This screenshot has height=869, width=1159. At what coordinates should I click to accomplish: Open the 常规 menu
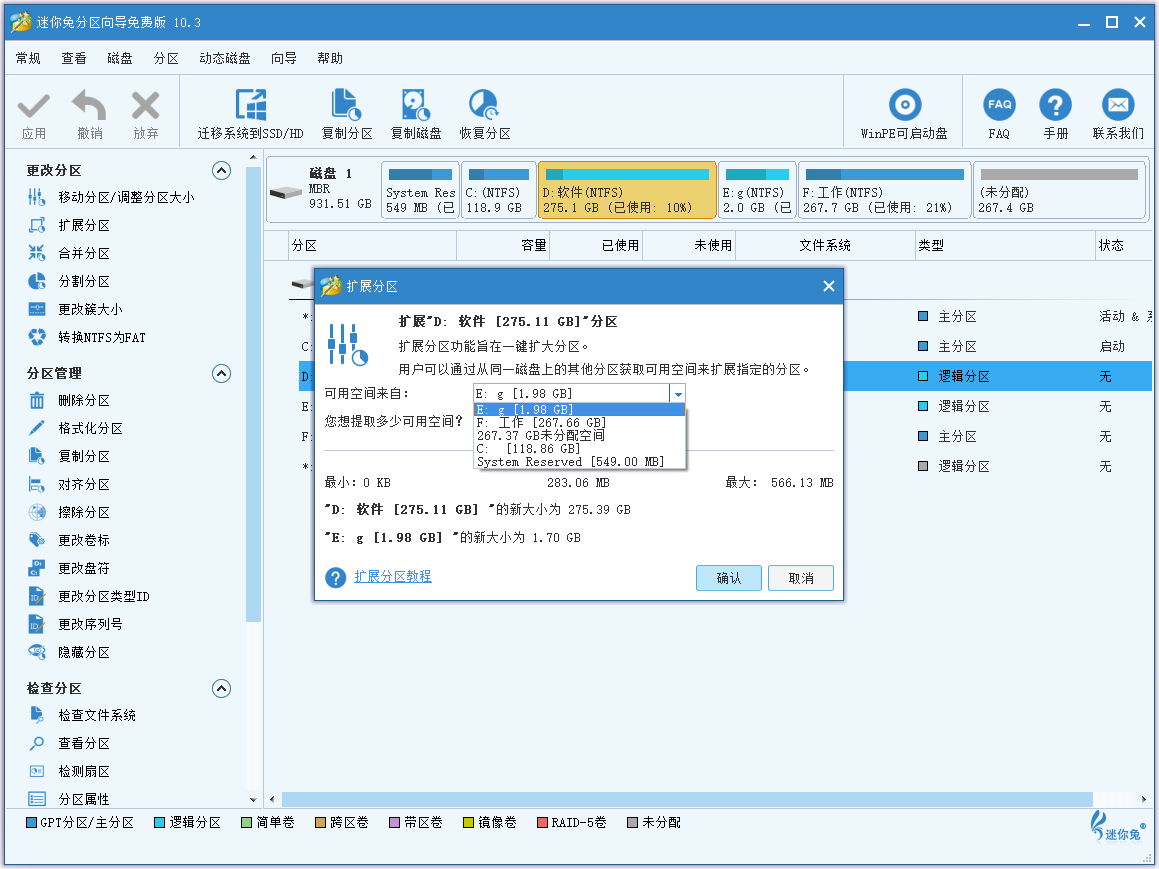click(28, 58)
